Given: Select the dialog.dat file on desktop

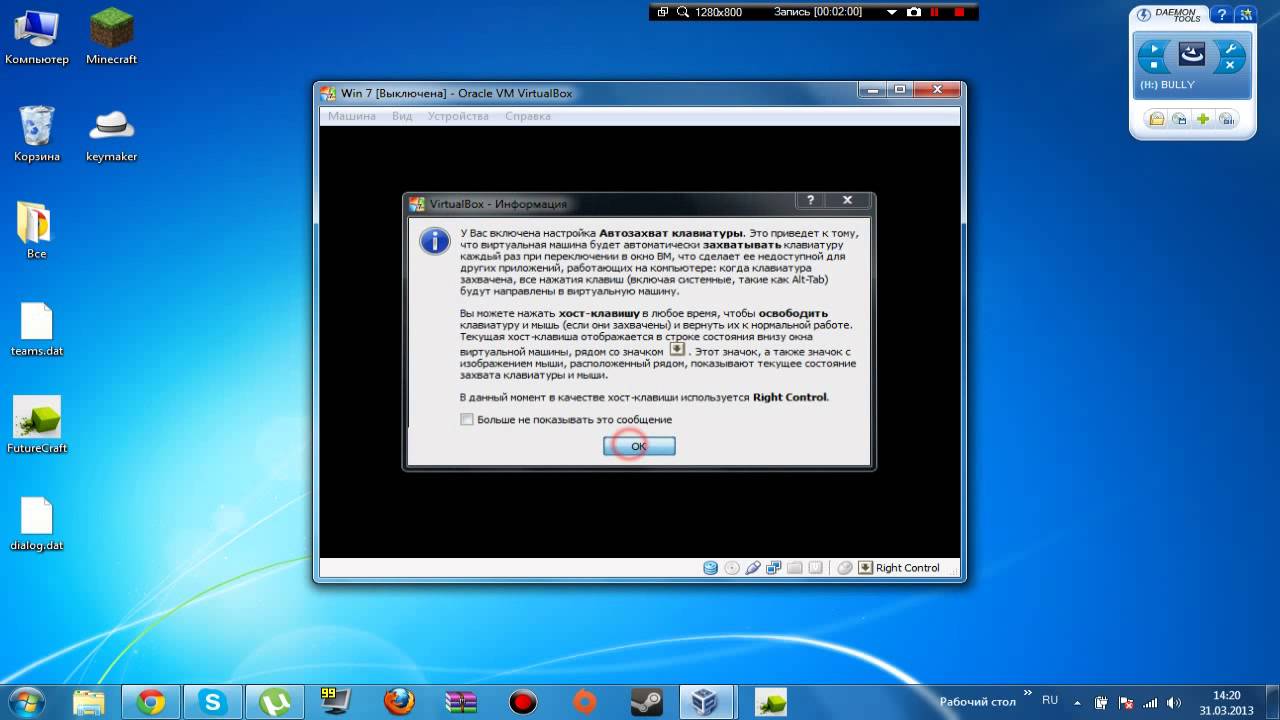Looking at the screenshot, I should pyautogui.click(x=37, y=523).
